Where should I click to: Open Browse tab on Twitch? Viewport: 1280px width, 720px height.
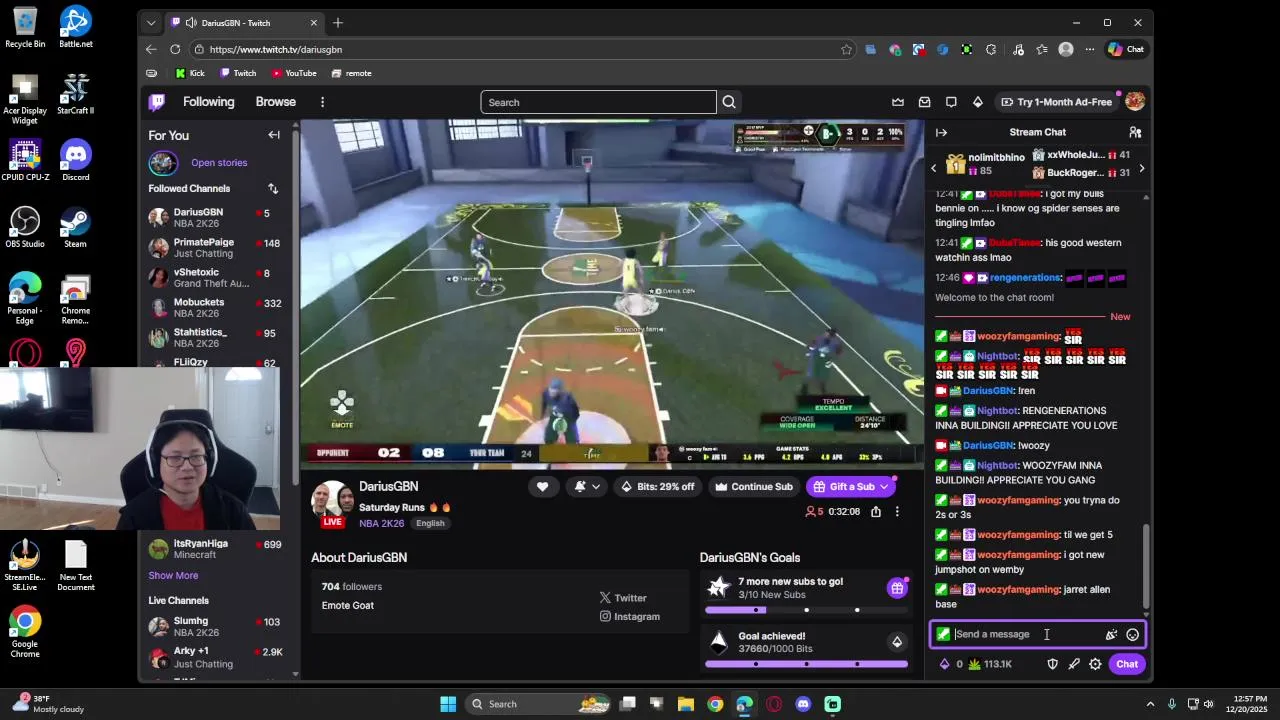[x=275, y=102]
